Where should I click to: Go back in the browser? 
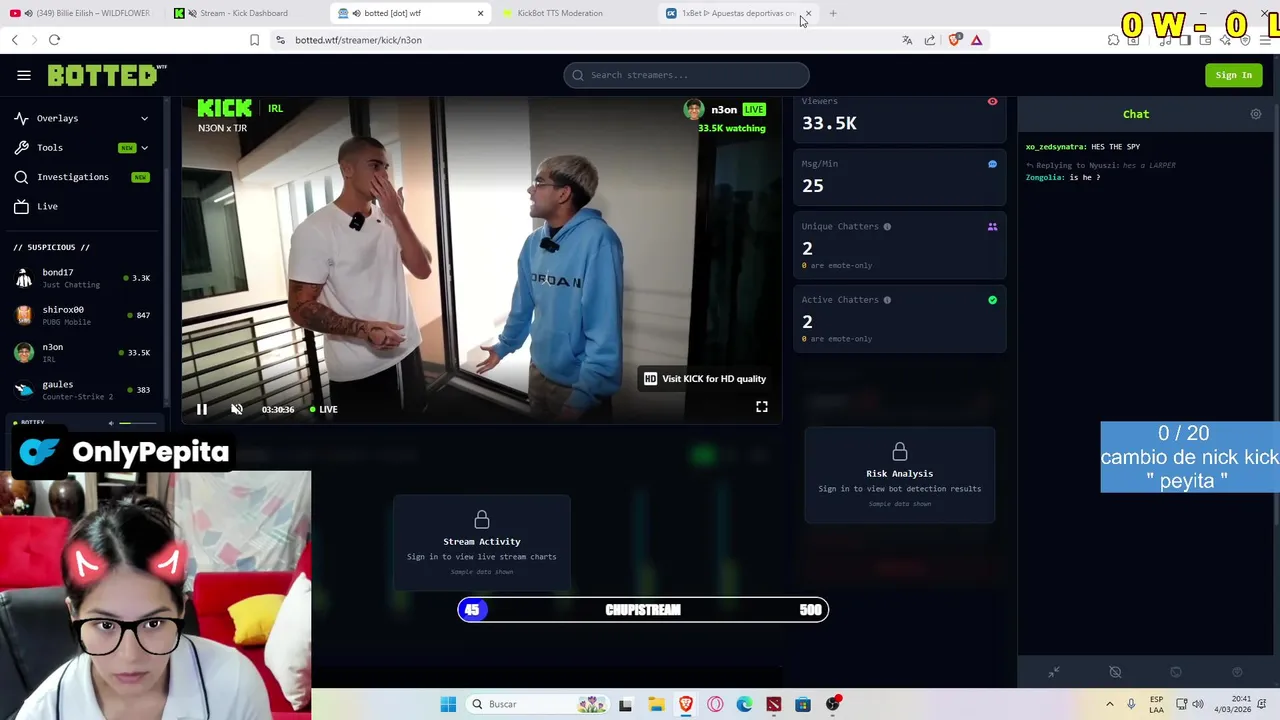[15, 40]
